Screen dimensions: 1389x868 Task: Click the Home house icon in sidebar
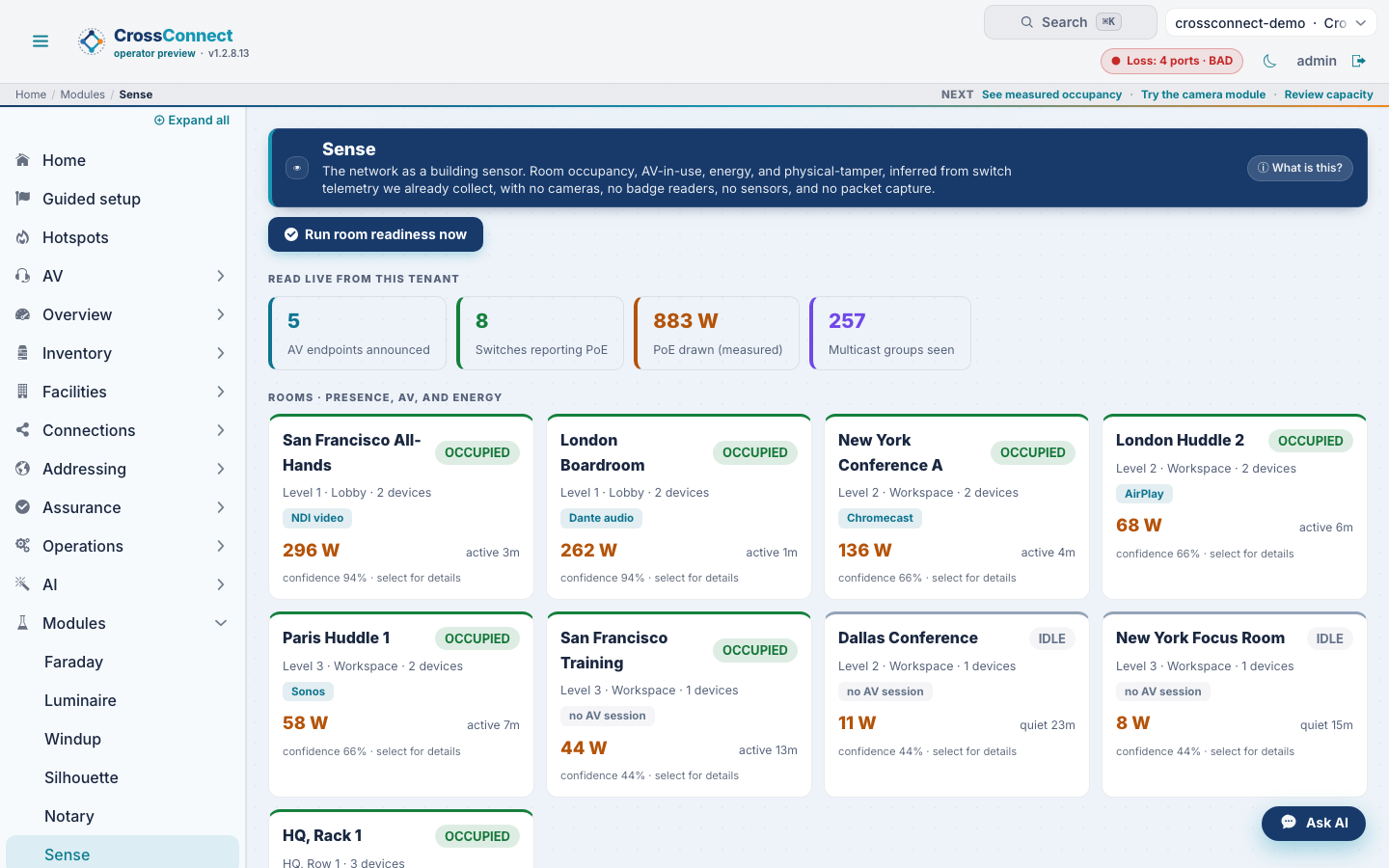23,160
